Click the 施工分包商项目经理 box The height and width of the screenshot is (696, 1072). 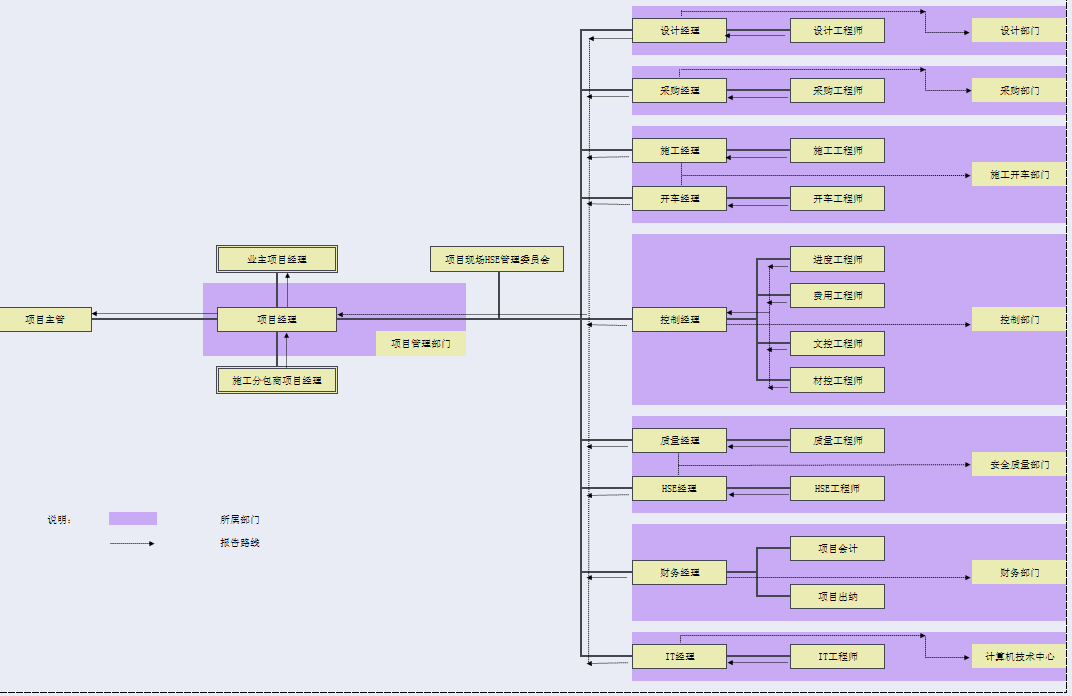point(277,380)
